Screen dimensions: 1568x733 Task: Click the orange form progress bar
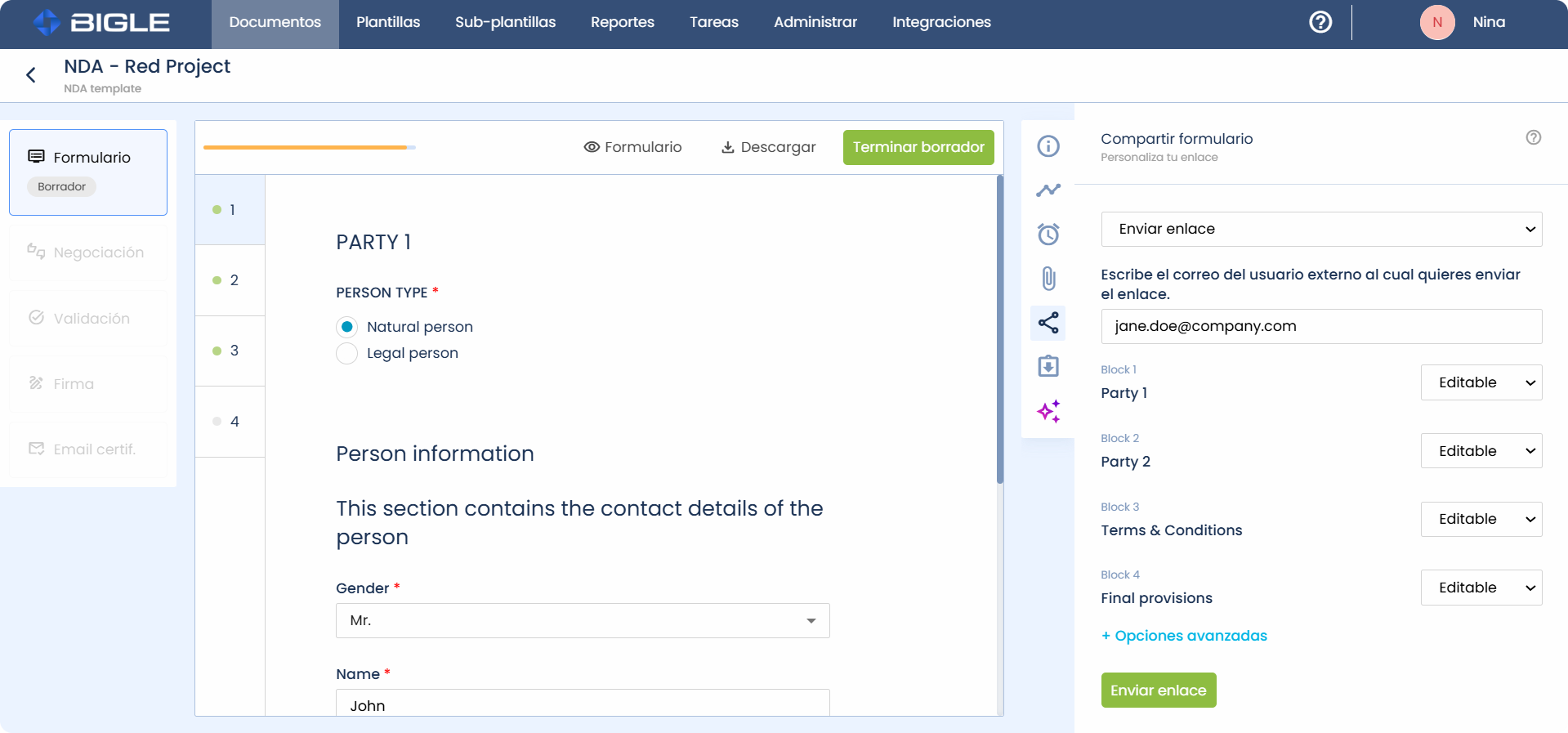(306, 148)
